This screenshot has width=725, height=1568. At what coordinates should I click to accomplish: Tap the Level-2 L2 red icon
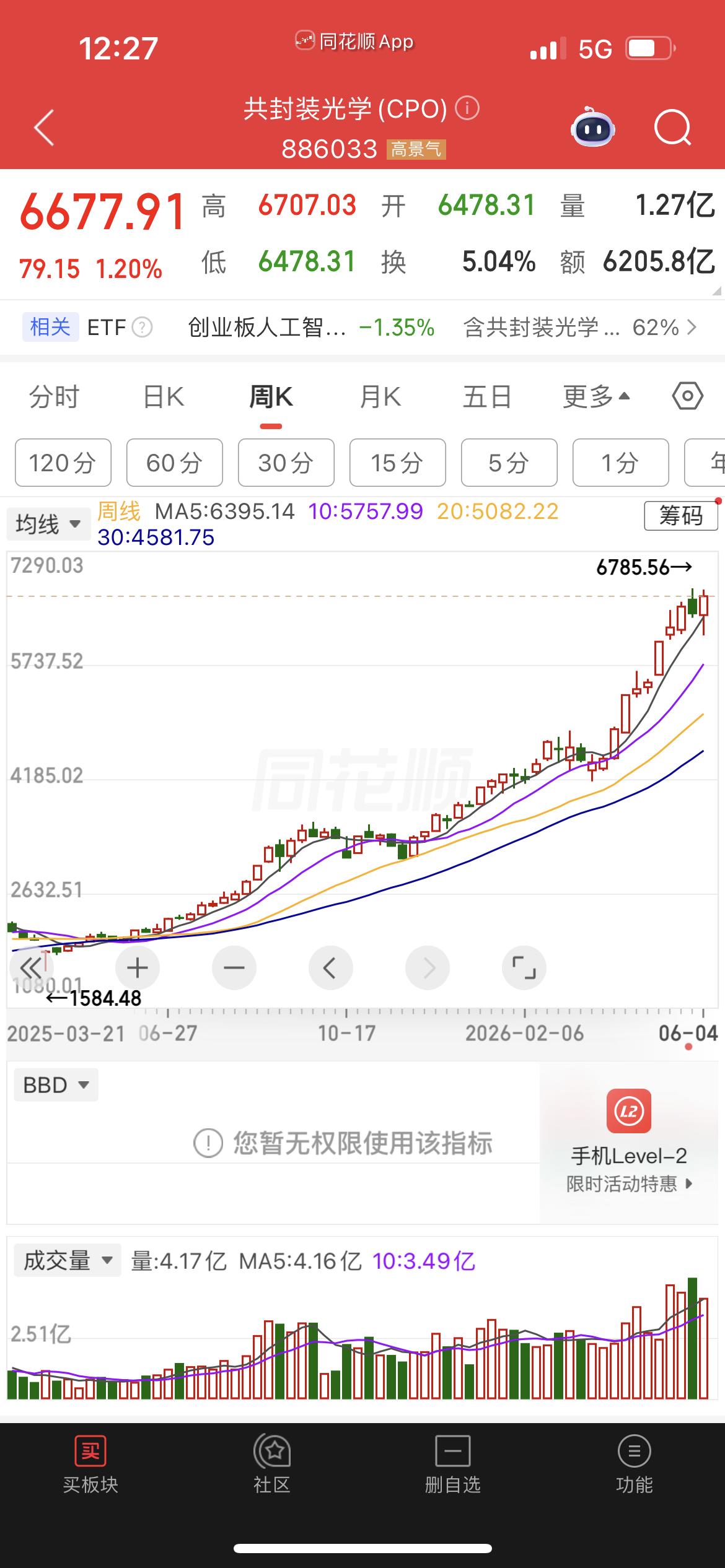[629, 1111]
